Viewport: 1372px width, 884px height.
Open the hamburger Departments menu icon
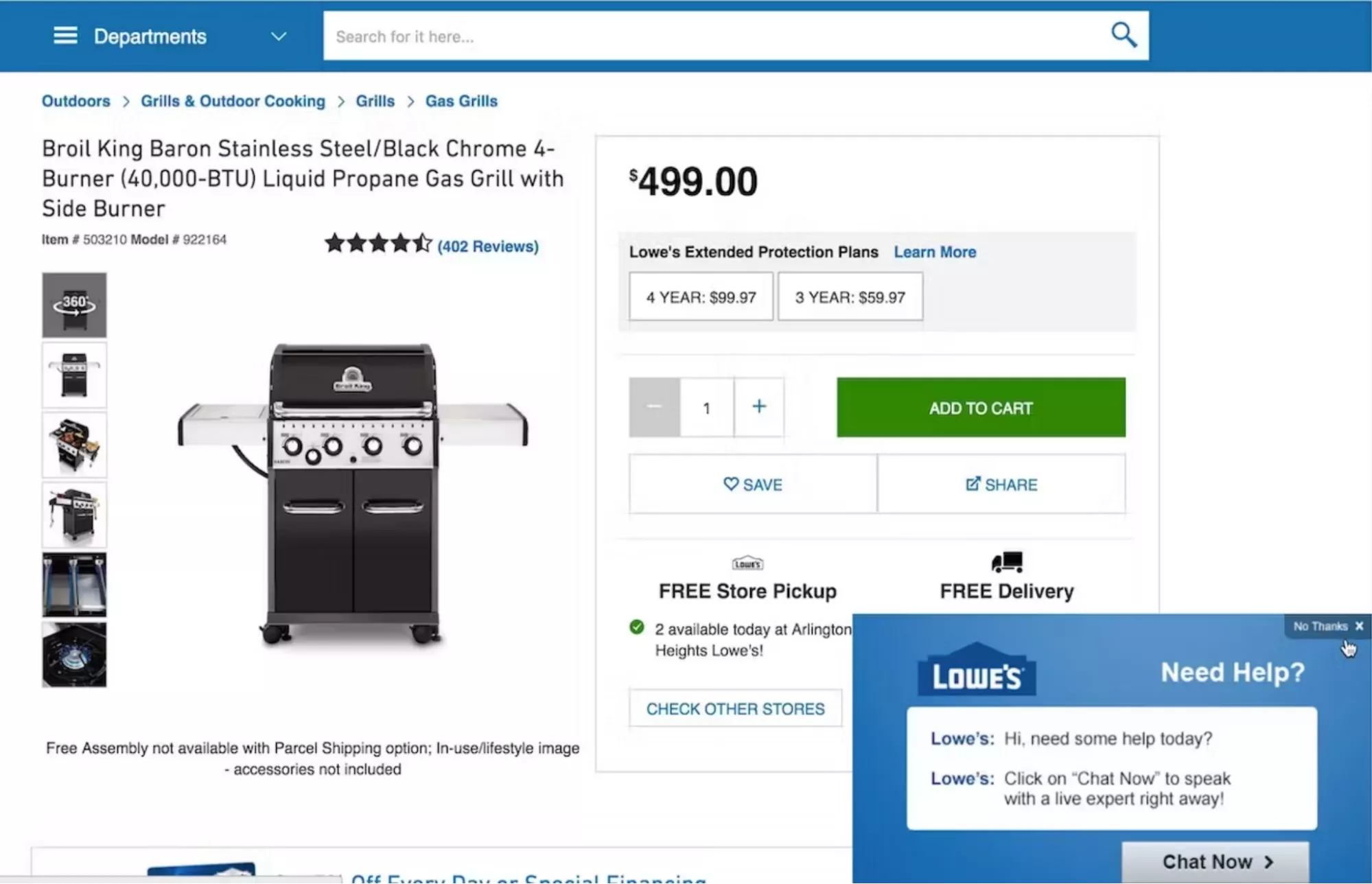pyautogui.click(x=65, y=36)
